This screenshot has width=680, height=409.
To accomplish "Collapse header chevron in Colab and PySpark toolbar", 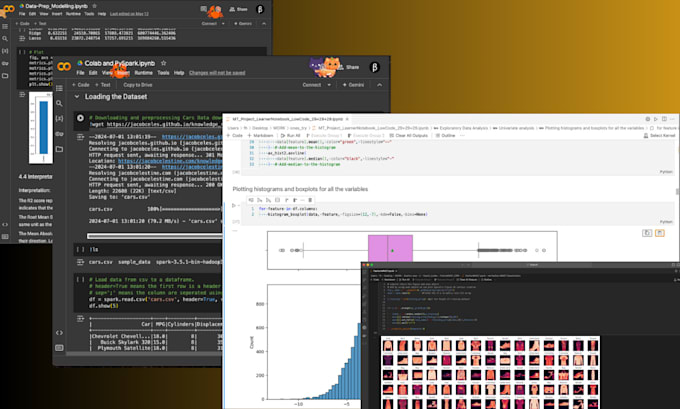I will [379, 85].
